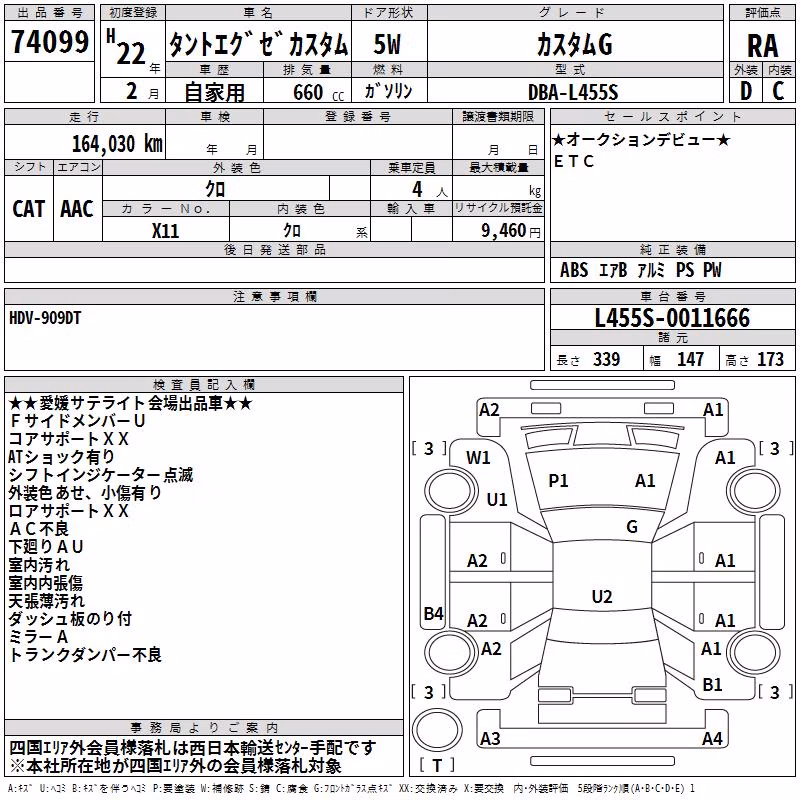Click width value "147"
Viewport: 800px width, 800px height.
pyautogui.click(x=690, y=359)
